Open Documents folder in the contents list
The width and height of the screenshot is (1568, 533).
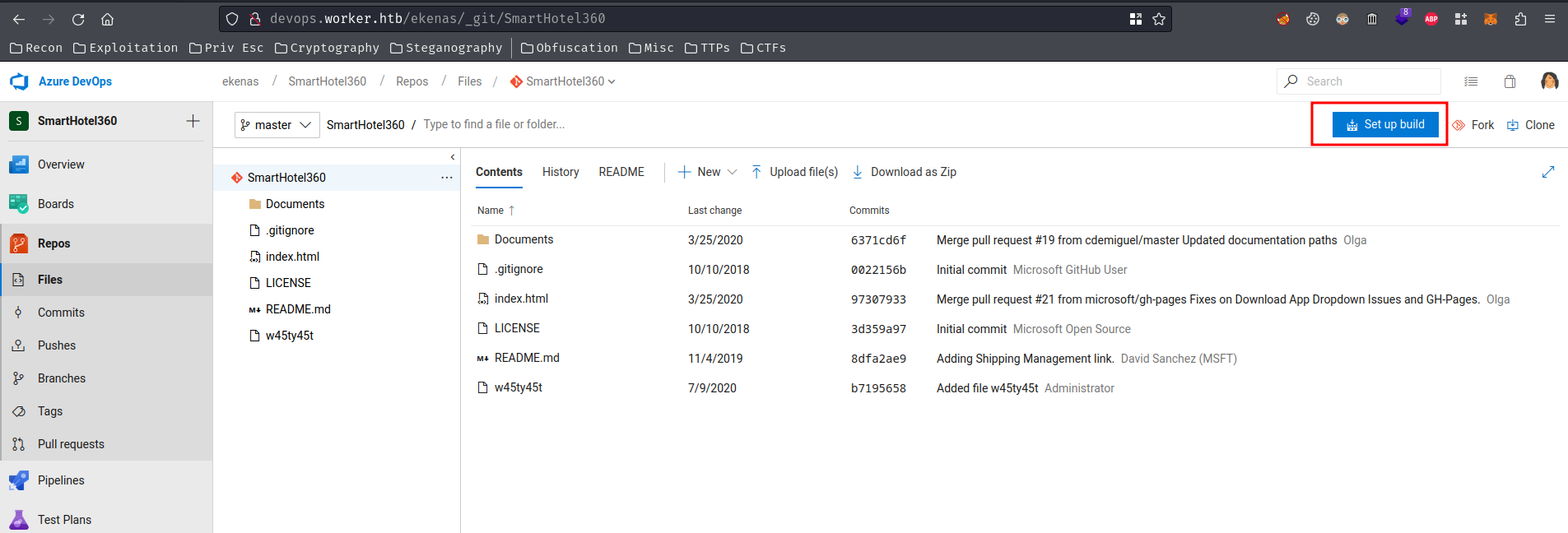523,239
